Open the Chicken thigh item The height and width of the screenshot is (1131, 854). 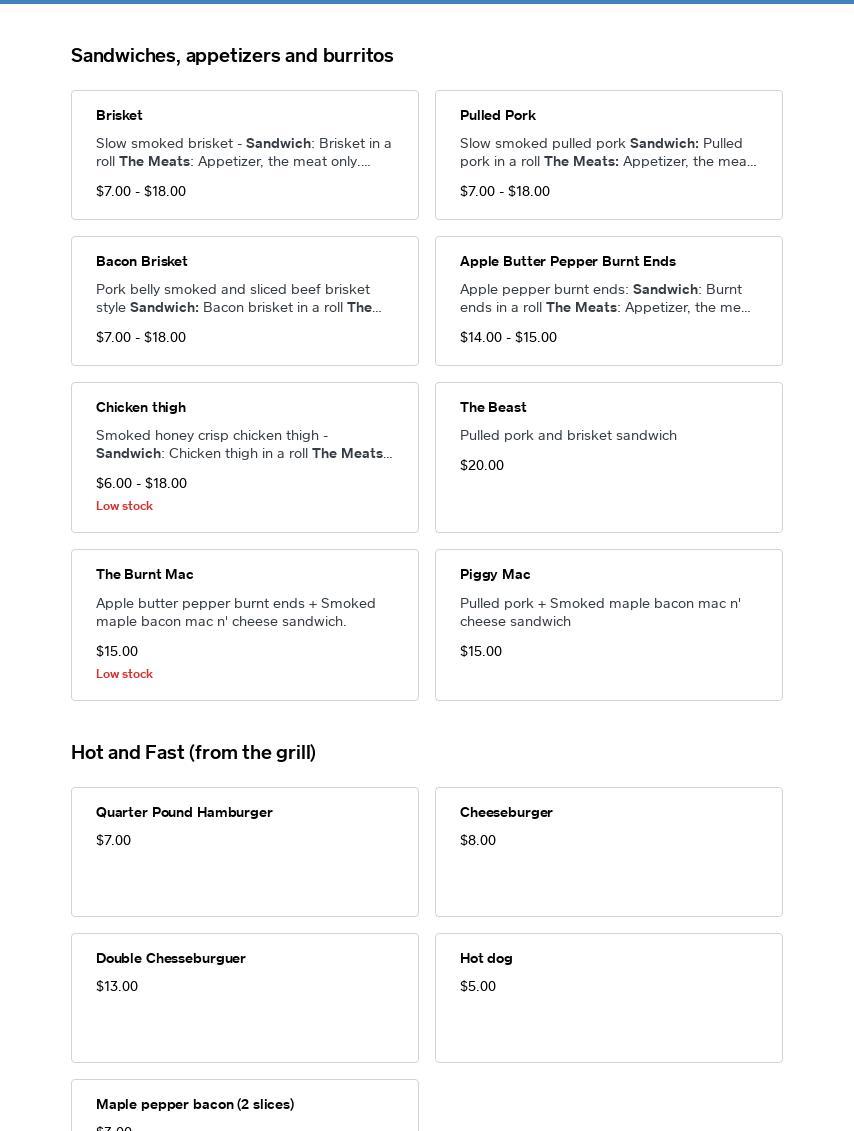244,457
